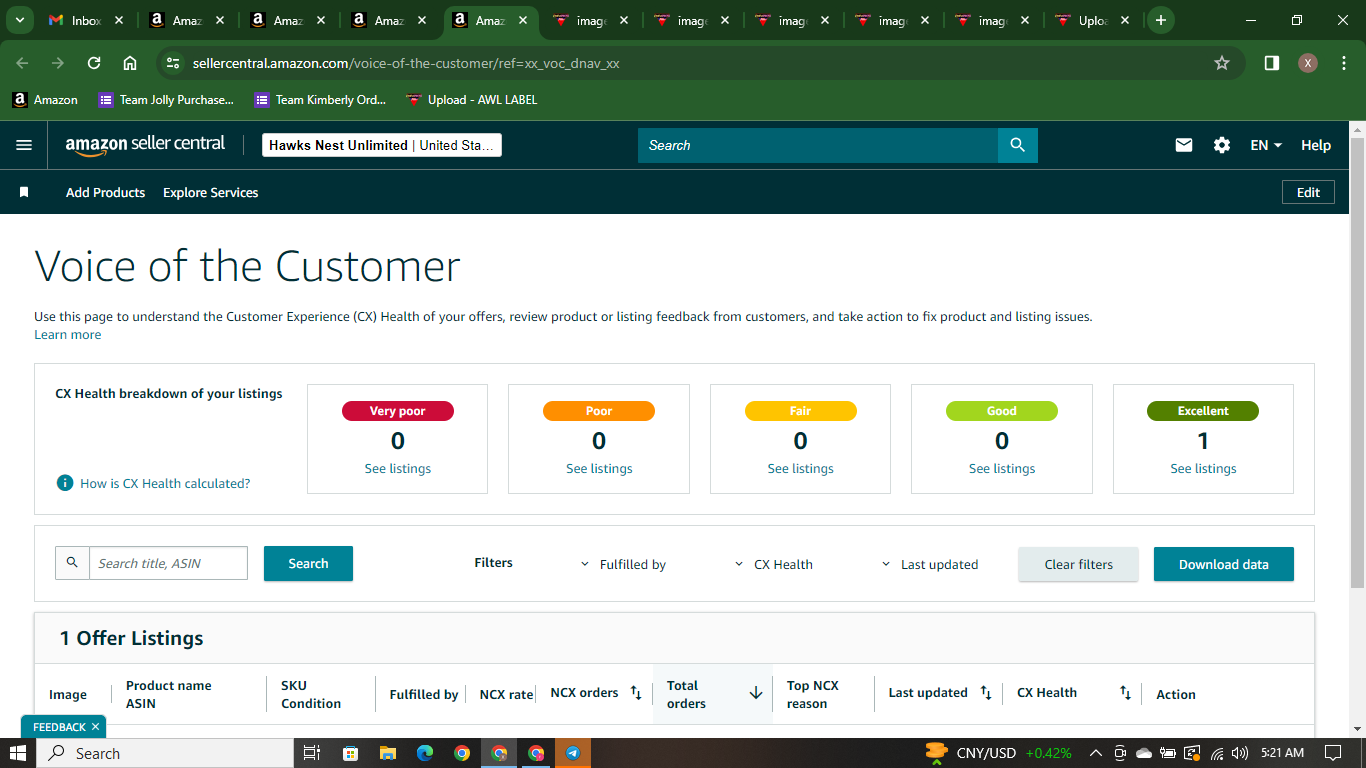Open the Amazon bookmark
This screenshot has height=768, width=1366.
point(45,99)
